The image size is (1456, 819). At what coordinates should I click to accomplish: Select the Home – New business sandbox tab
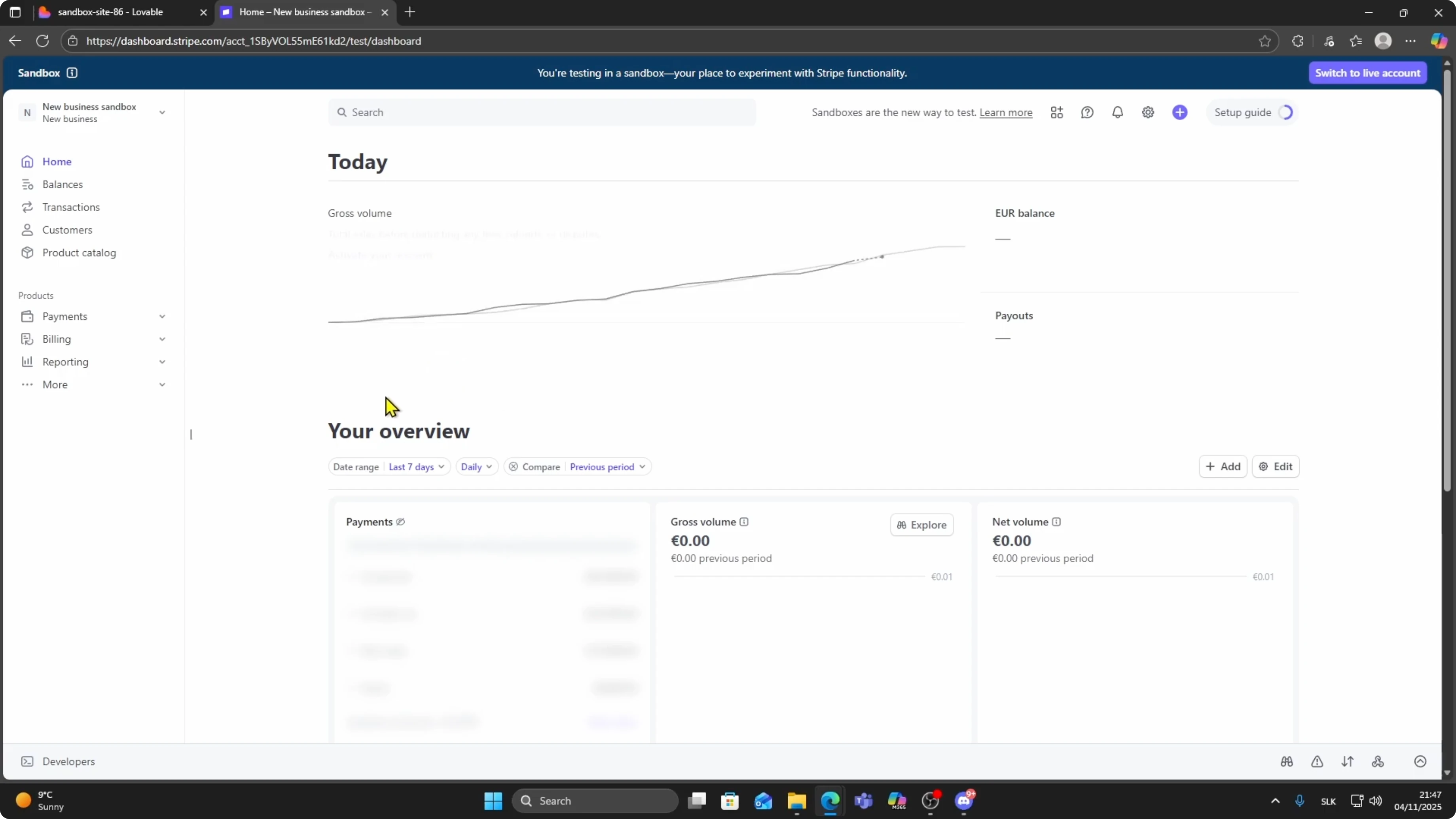[x=305, y=12]
